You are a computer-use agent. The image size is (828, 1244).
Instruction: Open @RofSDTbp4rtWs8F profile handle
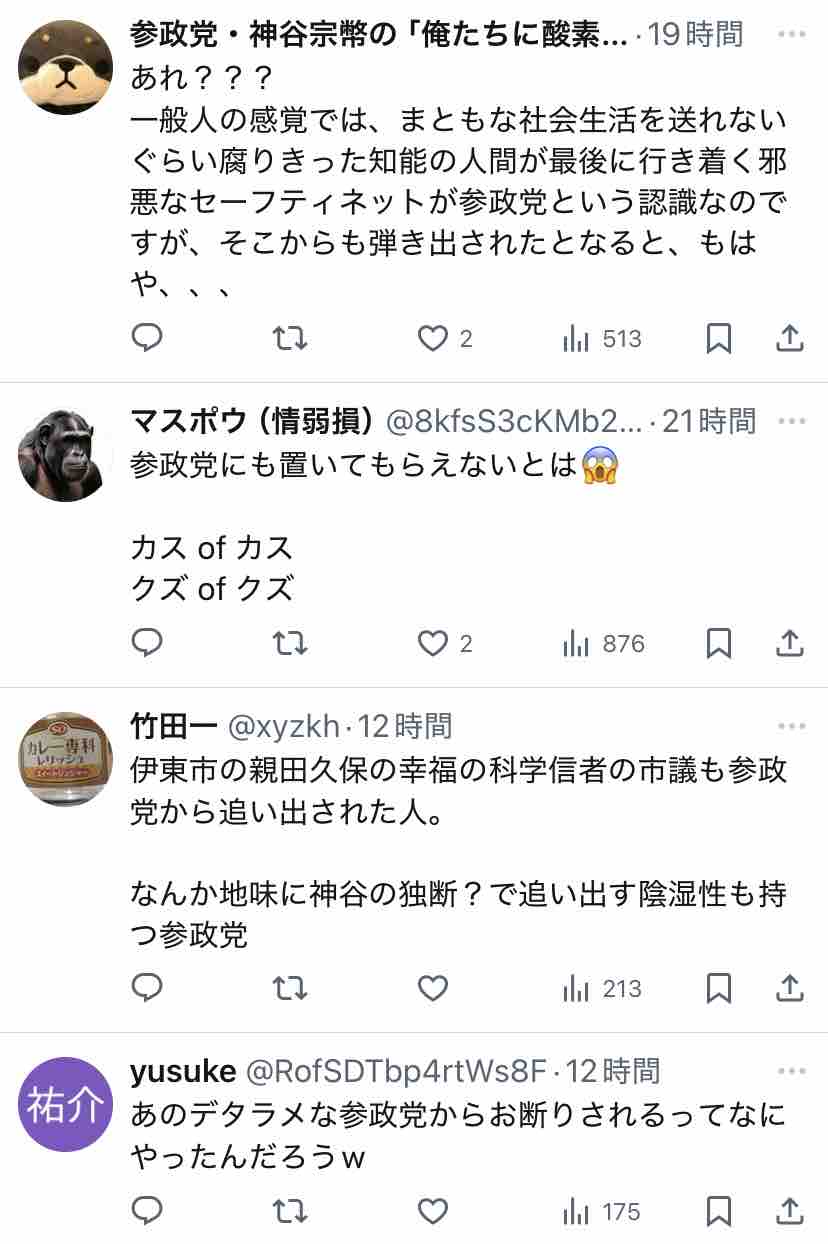click(395, 1071)
